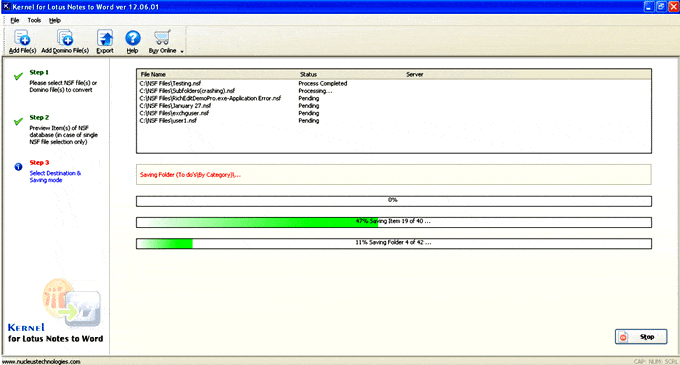
Task: Open the Help menu in menu bar
Action: point(55,20)
